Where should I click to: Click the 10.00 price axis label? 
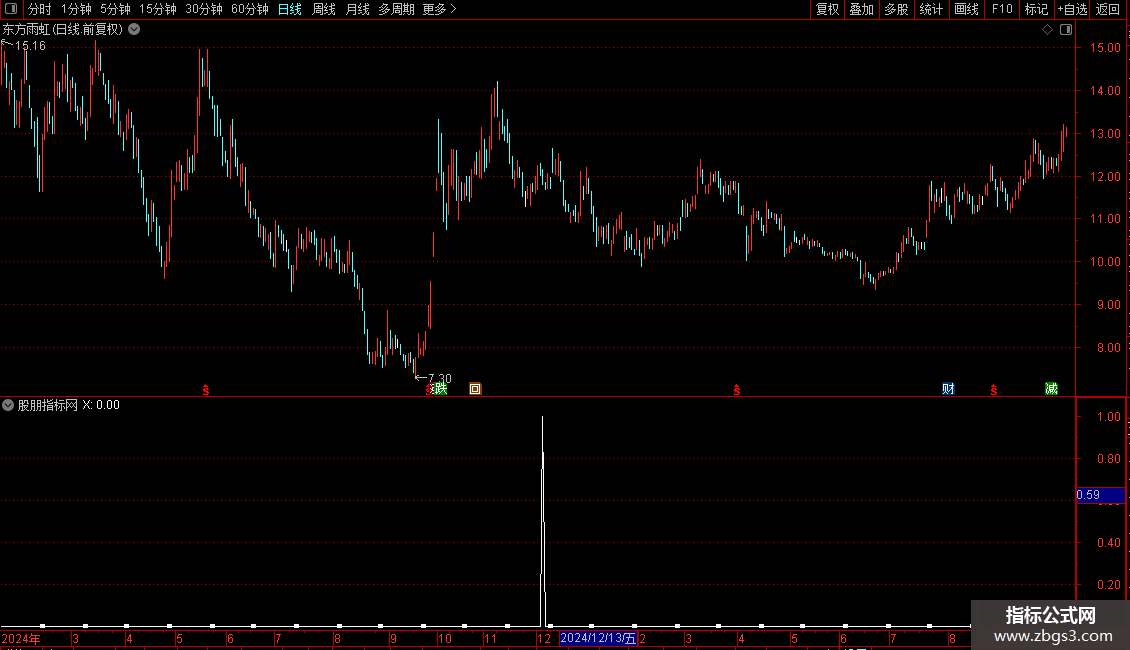[1105, 262]
